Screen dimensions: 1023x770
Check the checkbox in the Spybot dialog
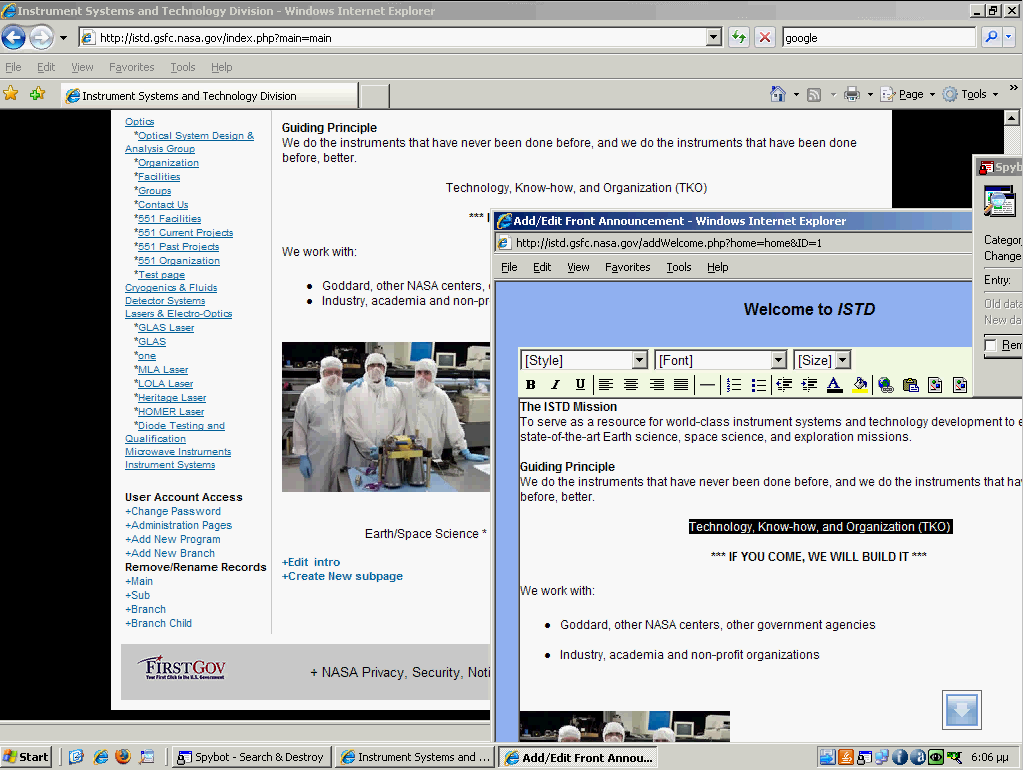point(990,345)
